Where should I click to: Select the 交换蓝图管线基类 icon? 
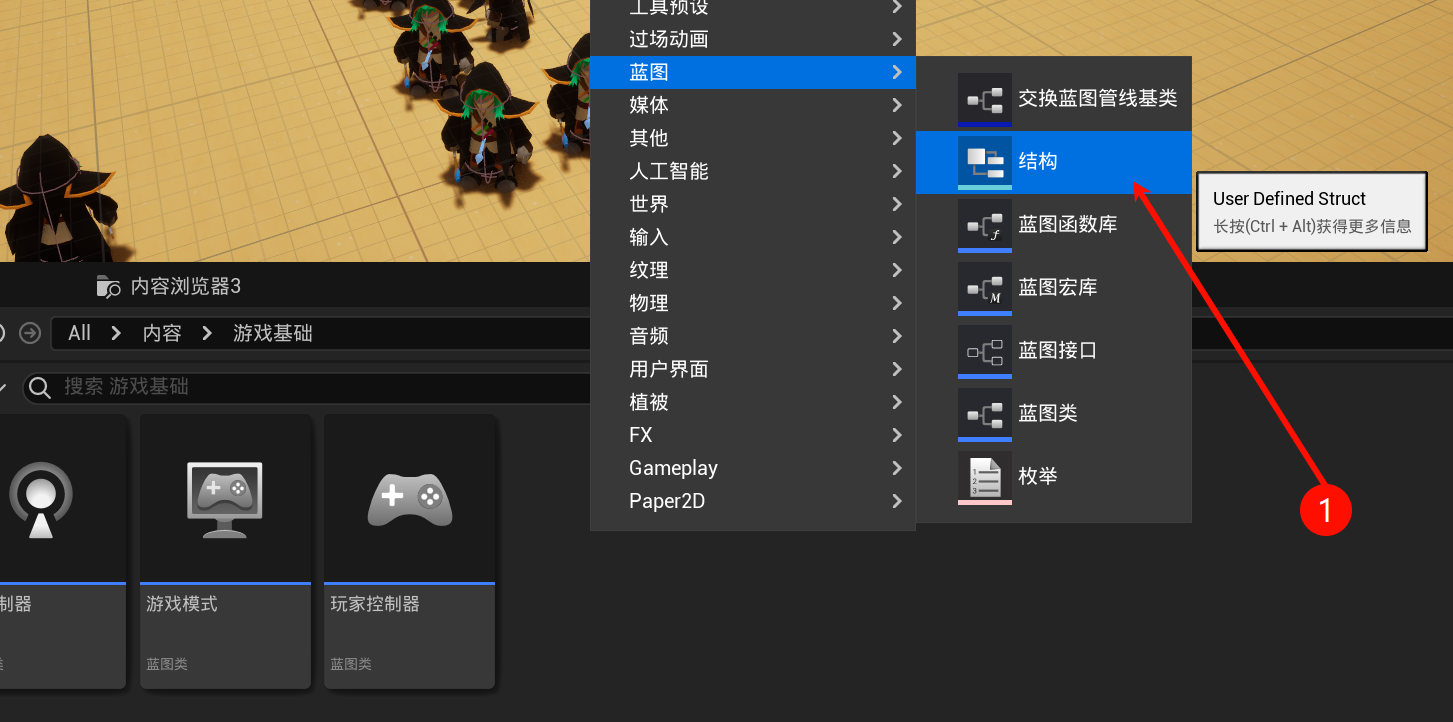click(x=984, y=99)
